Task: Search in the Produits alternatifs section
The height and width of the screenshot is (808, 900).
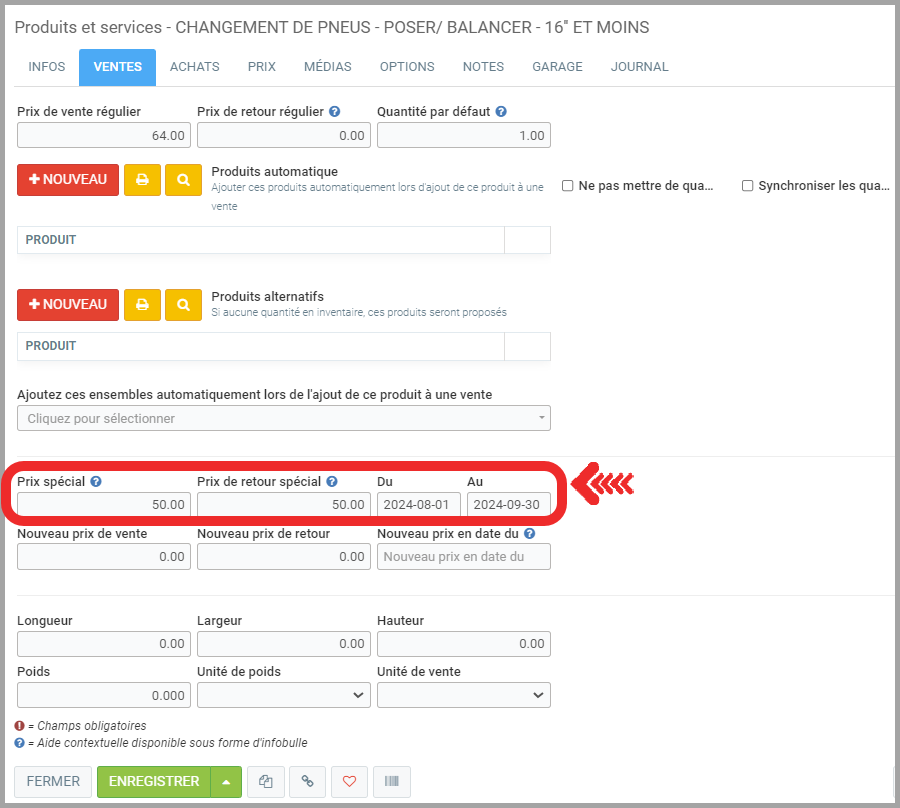Action: point(183,305)
